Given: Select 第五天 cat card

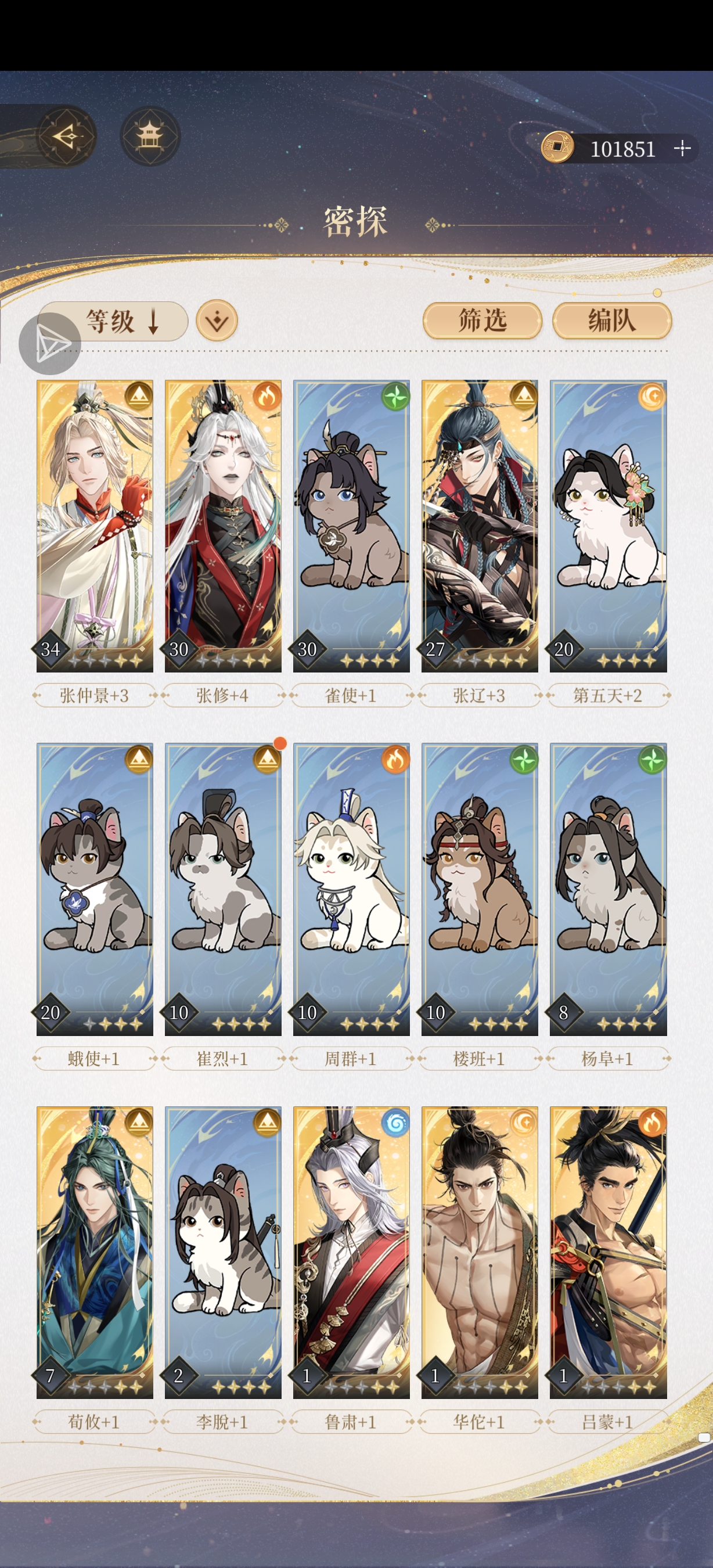Looking at the screenshot, I should 608,526.
